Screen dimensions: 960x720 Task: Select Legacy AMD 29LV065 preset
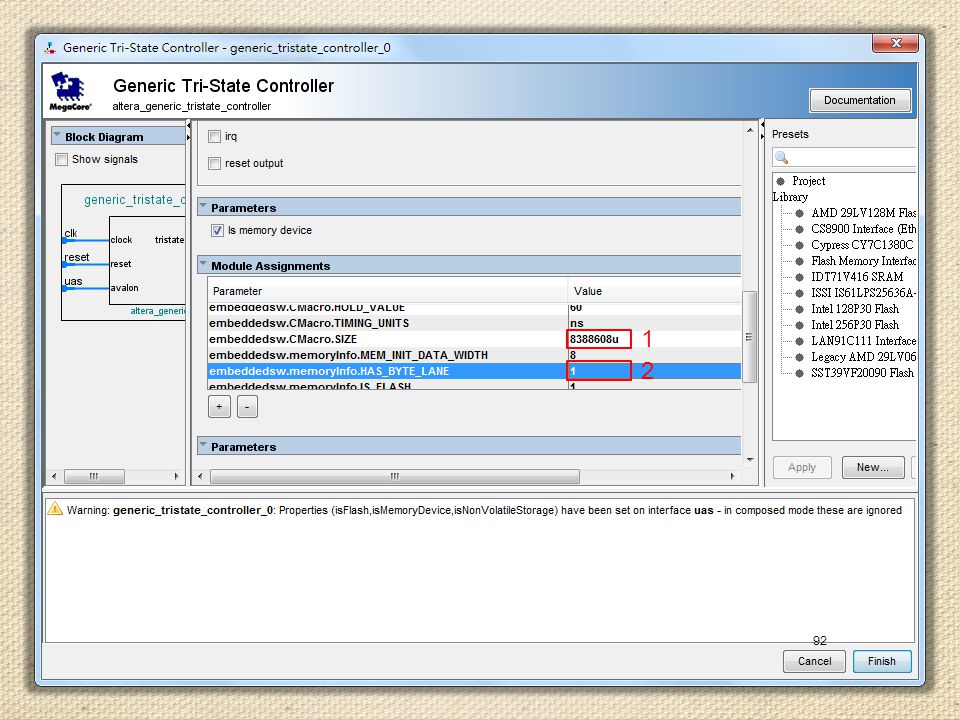pyautogui.click(x=863, y=357)
